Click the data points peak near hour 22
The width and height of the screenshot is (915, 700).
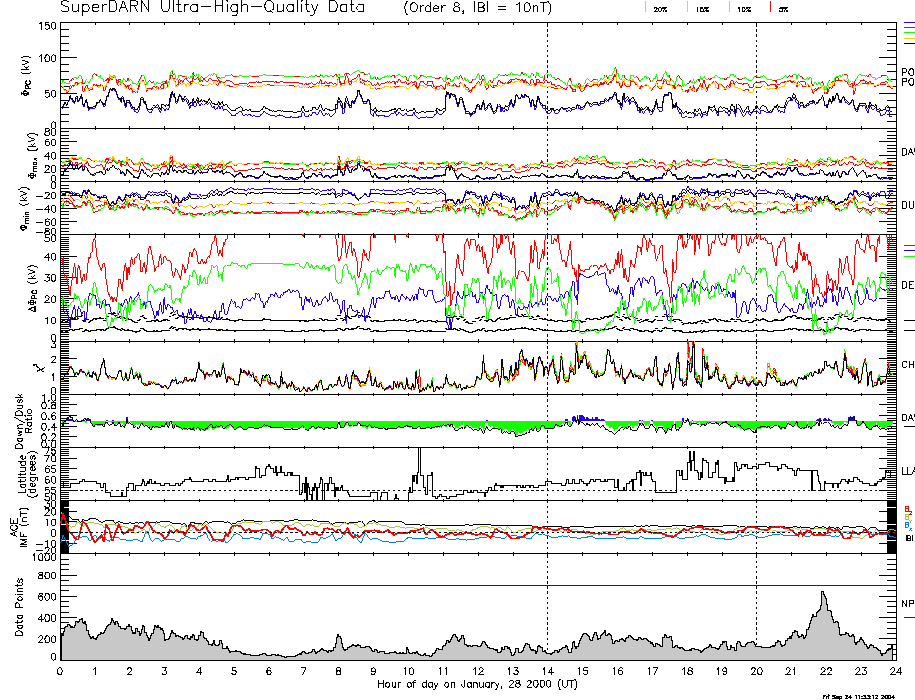coord(822,594)
